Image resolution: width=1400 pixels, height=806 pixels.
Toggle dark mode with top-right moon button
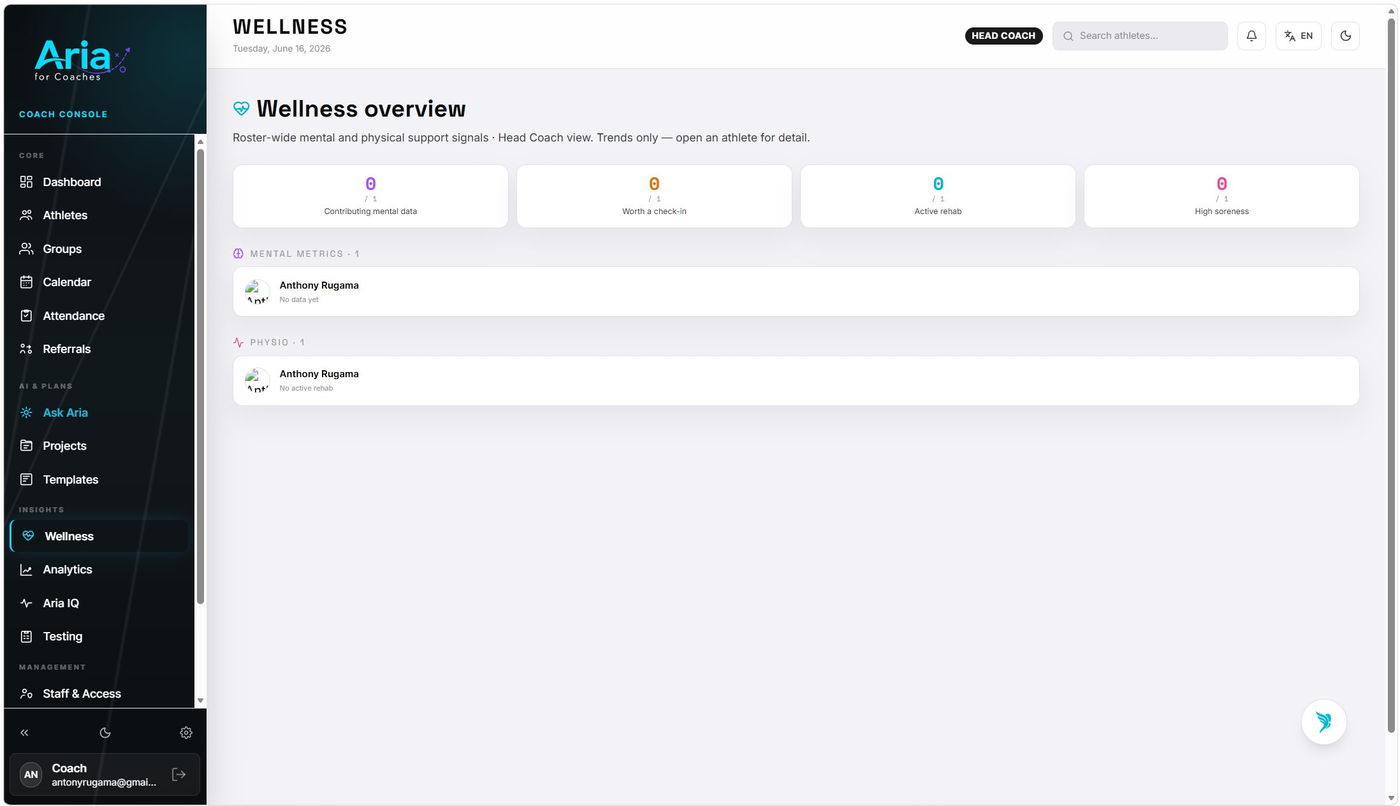pyautogui.click(x=1345, y=36)
